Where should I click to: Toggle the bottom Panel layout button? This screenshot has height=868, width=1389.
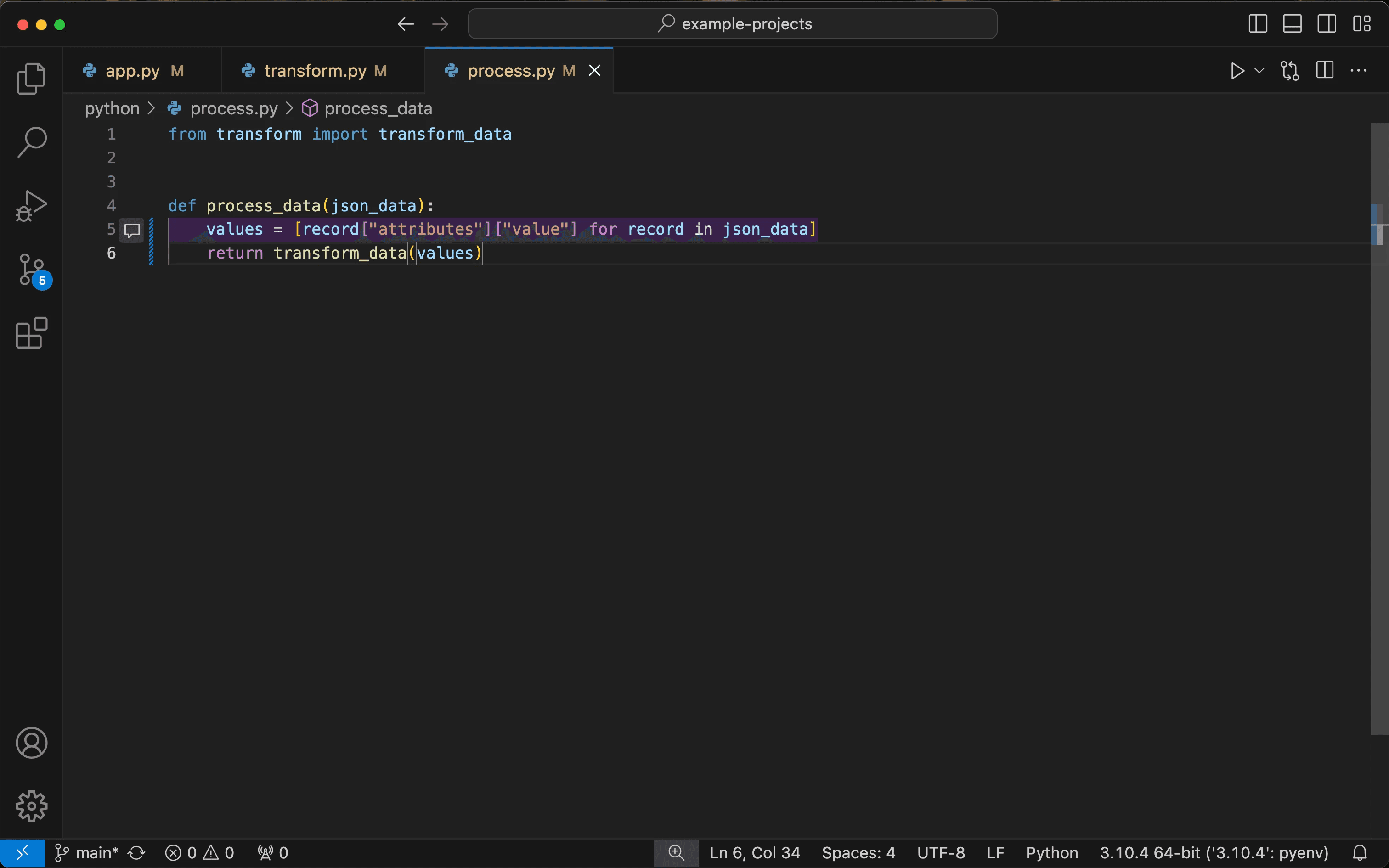1292,23
